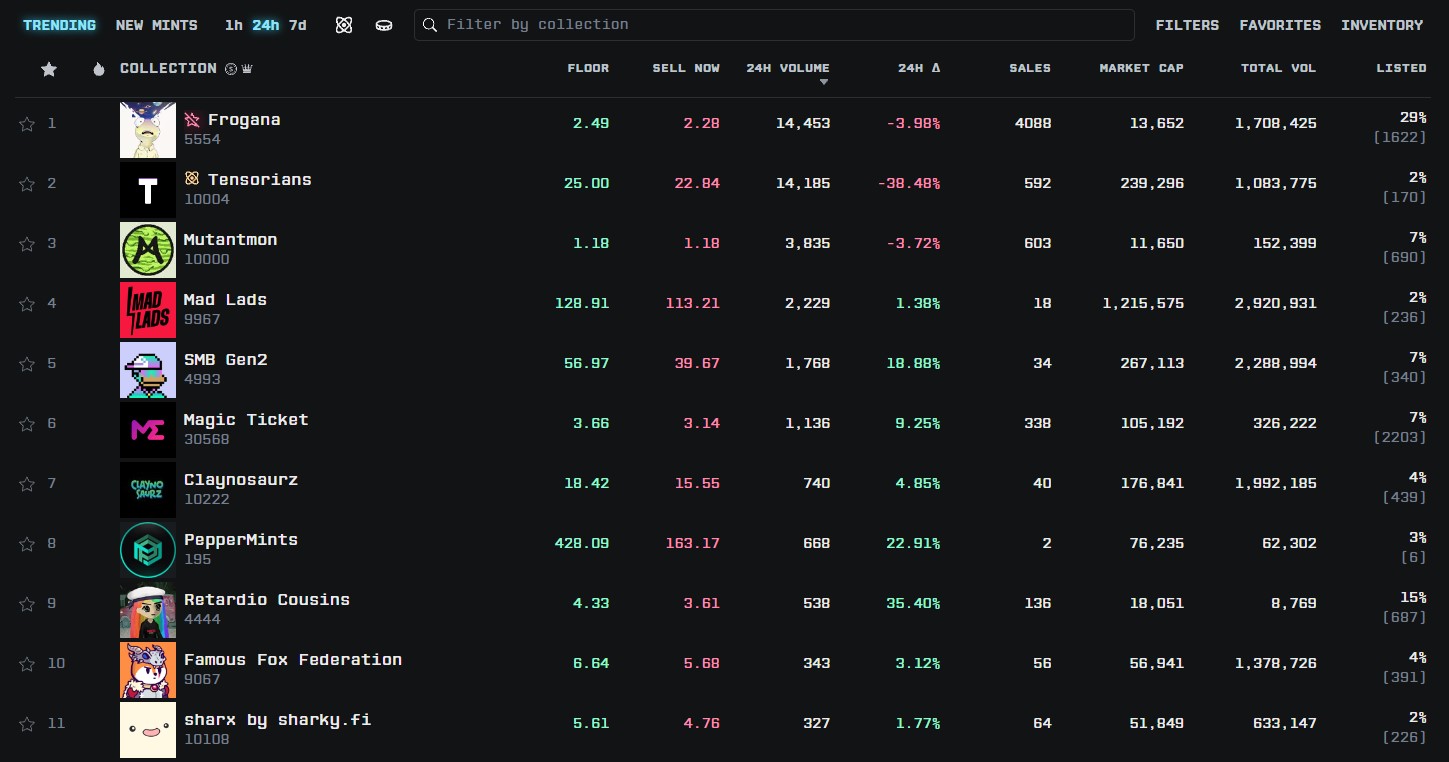Click the pink badge next to Frogana
This screenshot has height=762, width=1449.
(193, 120)
